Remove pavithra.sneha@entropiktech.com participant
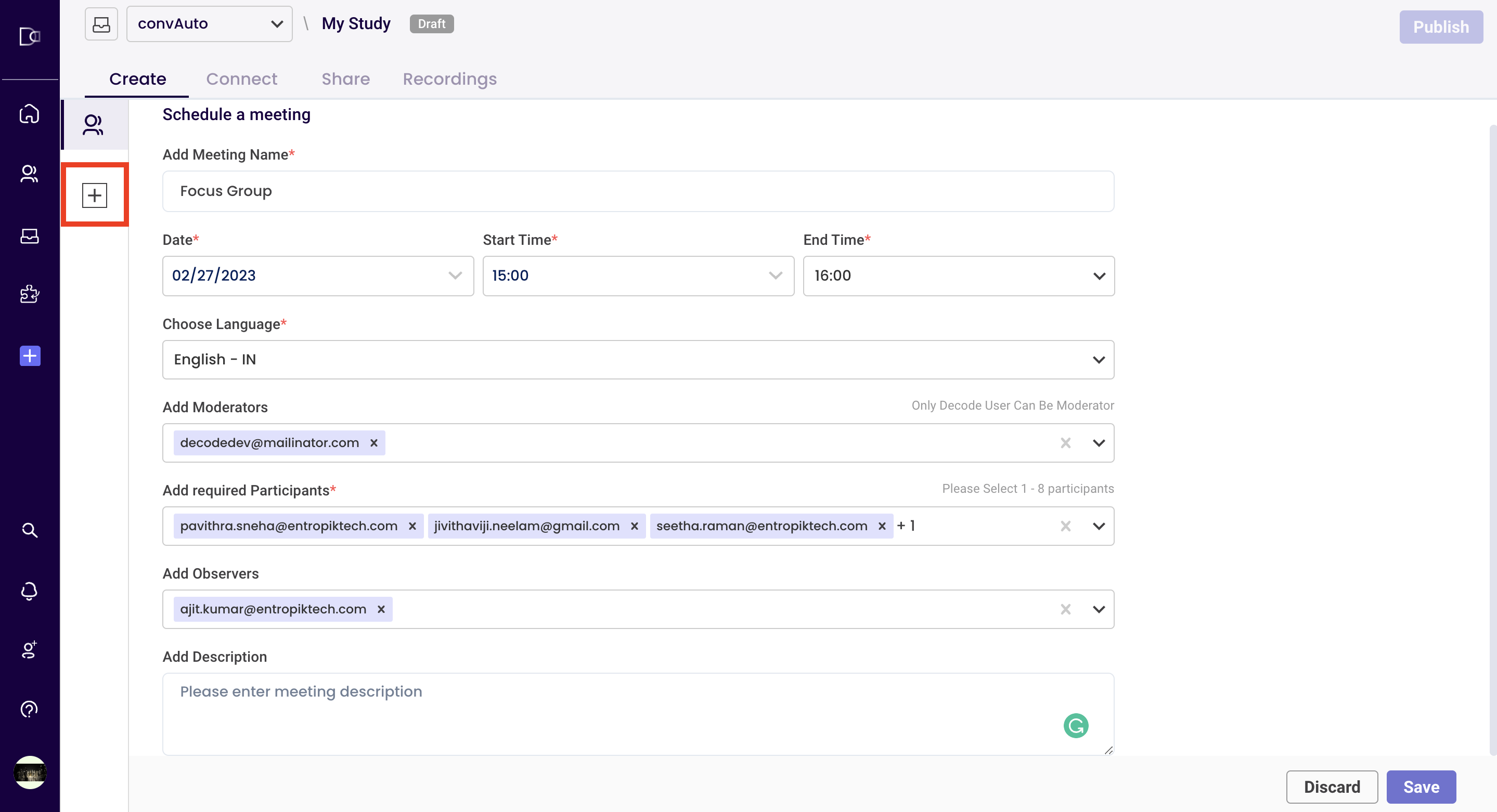The image size is (1497, 812). 412,526
